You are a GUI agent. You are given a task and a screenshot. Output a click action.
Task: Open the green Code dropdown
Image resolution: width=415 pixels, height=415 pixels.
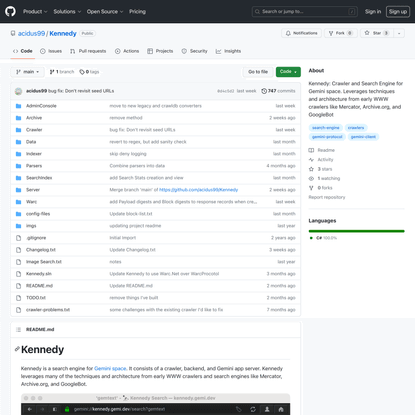tap(288, 72)
